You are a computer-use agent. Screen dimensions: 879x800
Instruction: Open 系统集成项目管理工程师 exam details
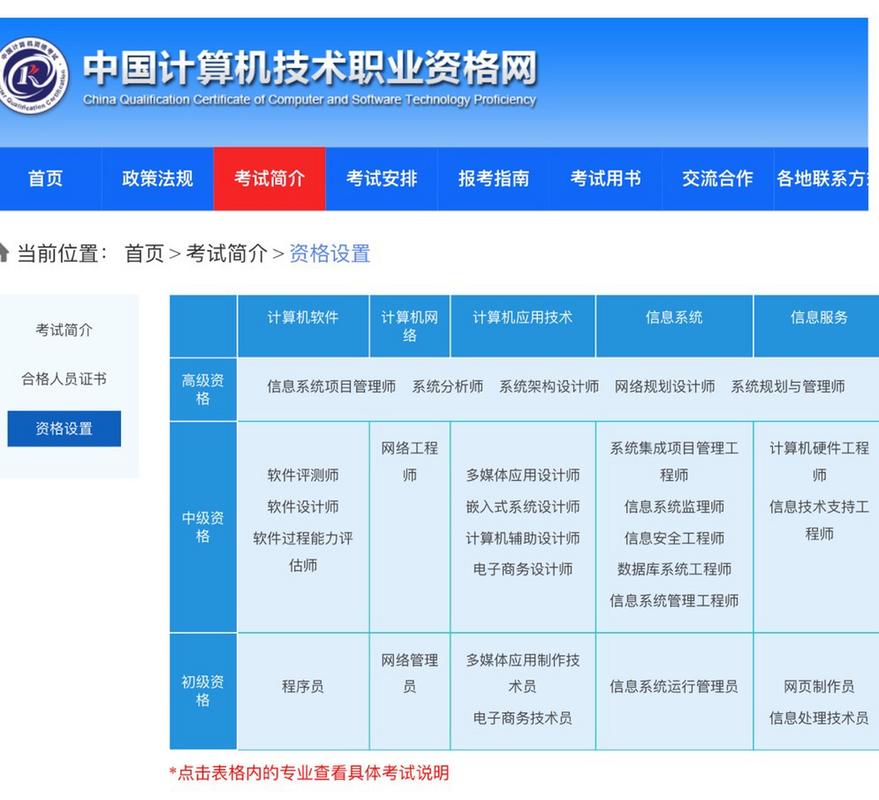pos(674,461)
